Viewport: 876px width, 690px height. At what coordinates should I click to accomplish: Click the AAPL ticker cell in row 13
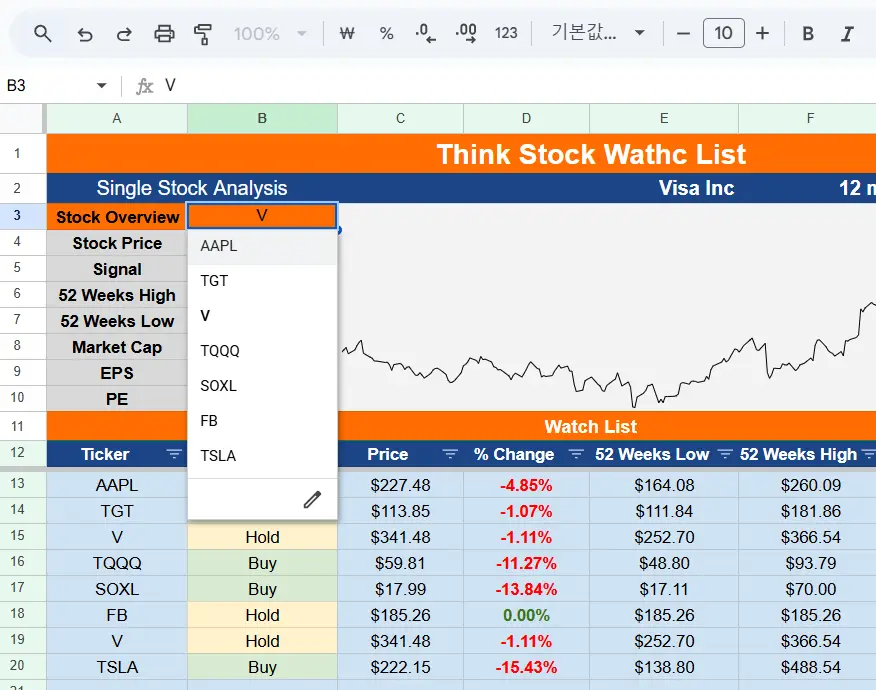[117, 485]
